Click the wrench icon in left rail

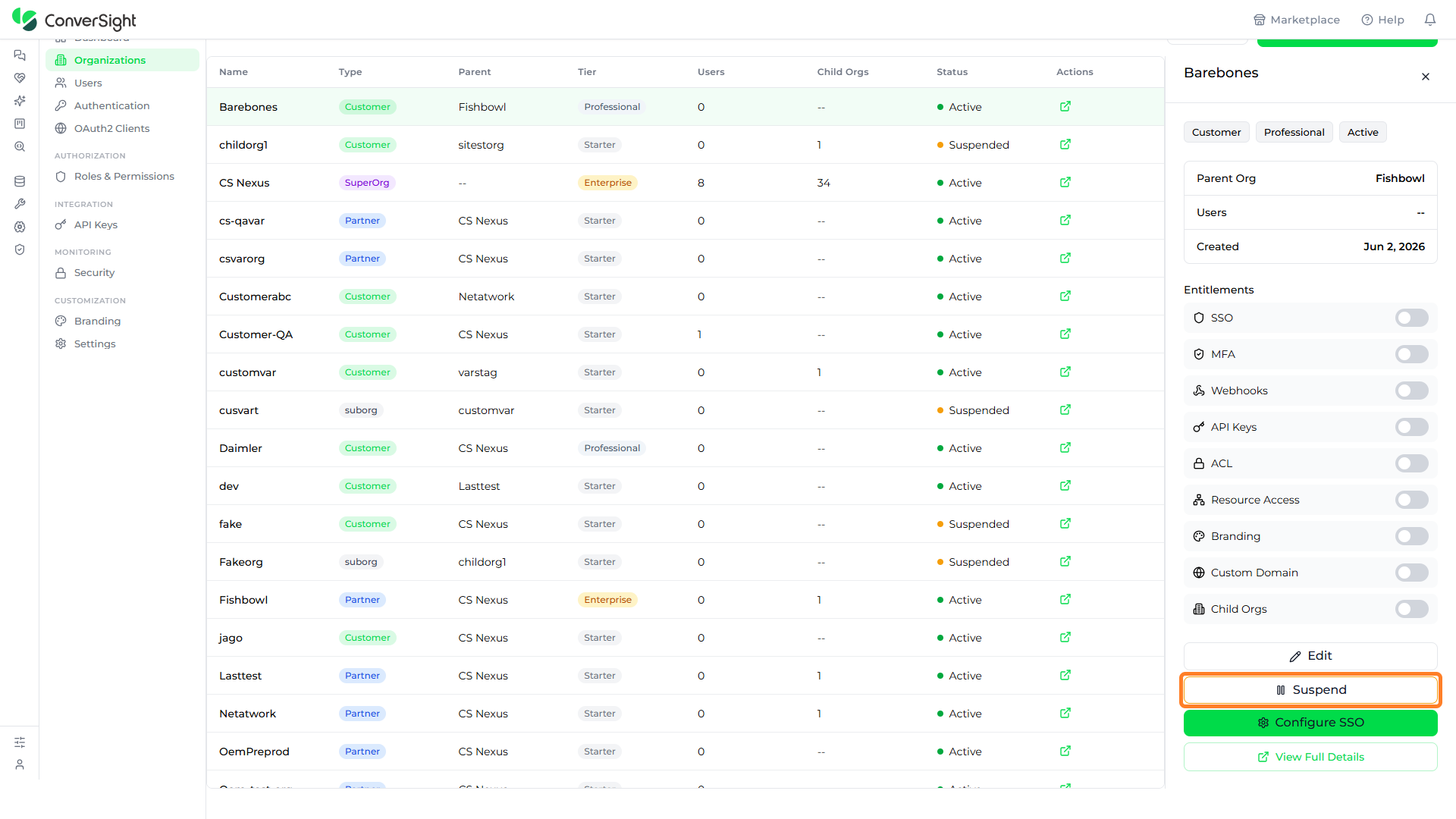[20, 204]
